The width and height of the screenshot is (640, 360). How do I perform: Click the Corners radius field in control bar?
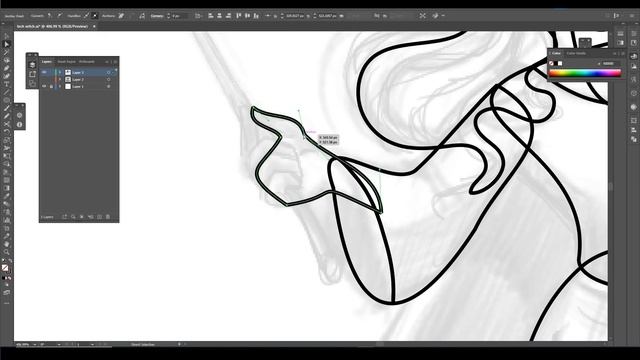point(180,16)
